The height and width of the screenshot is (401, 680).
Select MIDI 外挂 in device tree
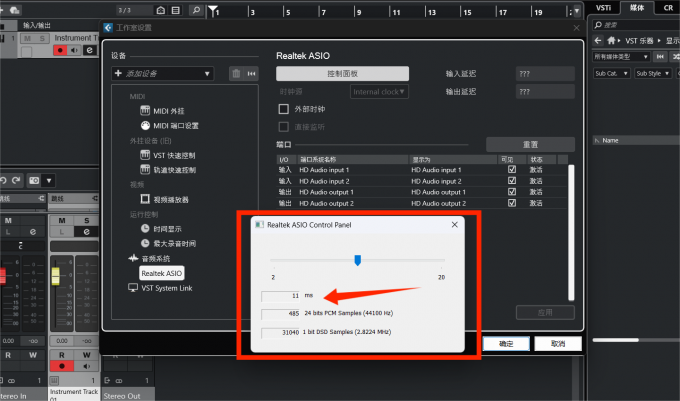click(x=163, y=111)
